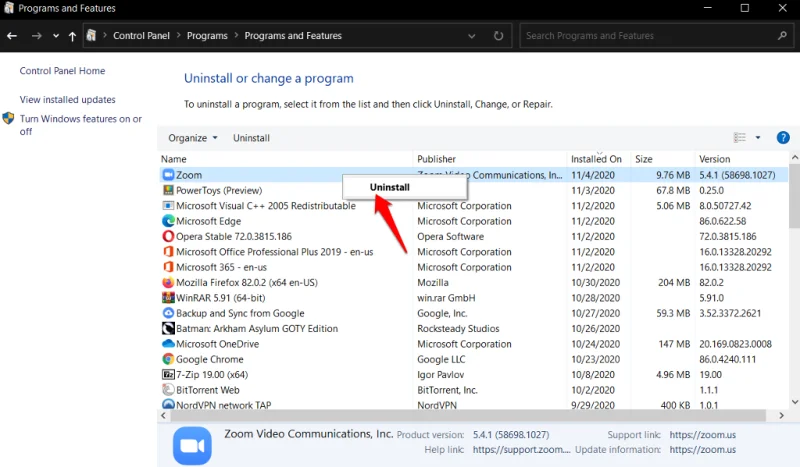Open recent locations dropdown arrow
Screen dimensions: 800x467
(56, 36)
